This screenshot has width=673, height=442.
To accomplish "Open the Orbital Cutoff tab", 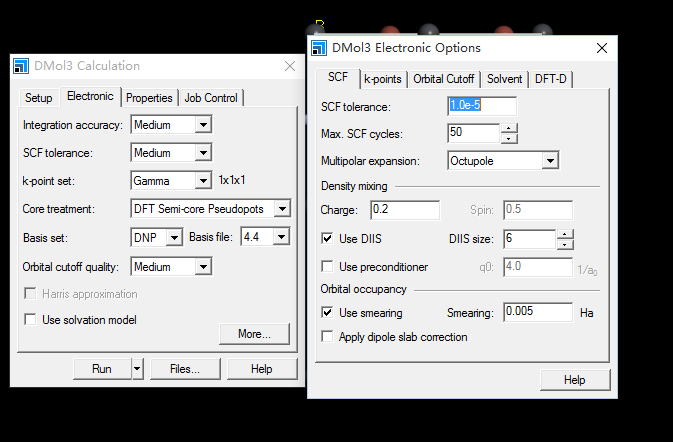I will pos(444,79).
